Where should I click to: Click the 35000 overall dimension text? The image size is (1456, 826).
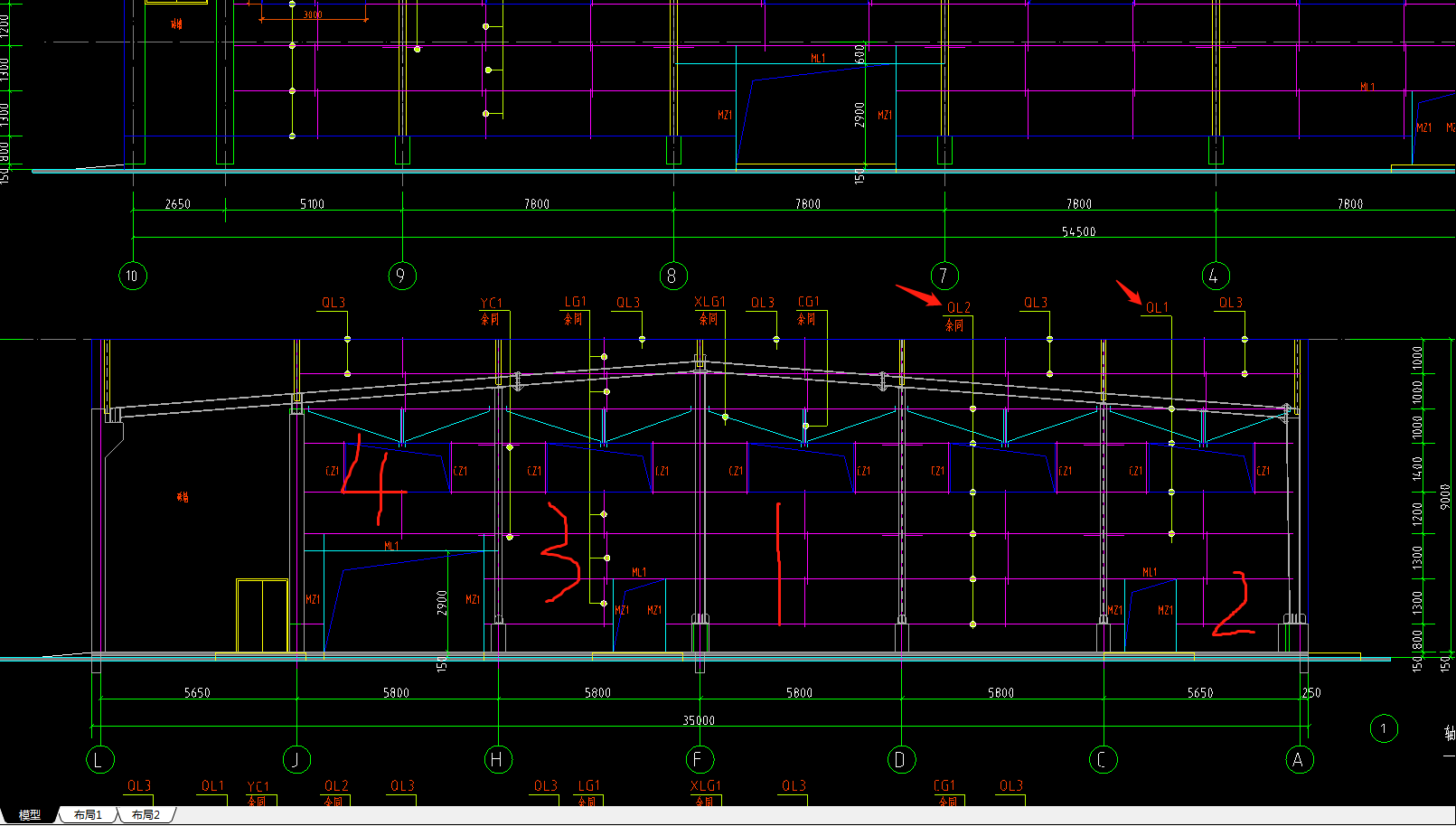pos(699,721)
